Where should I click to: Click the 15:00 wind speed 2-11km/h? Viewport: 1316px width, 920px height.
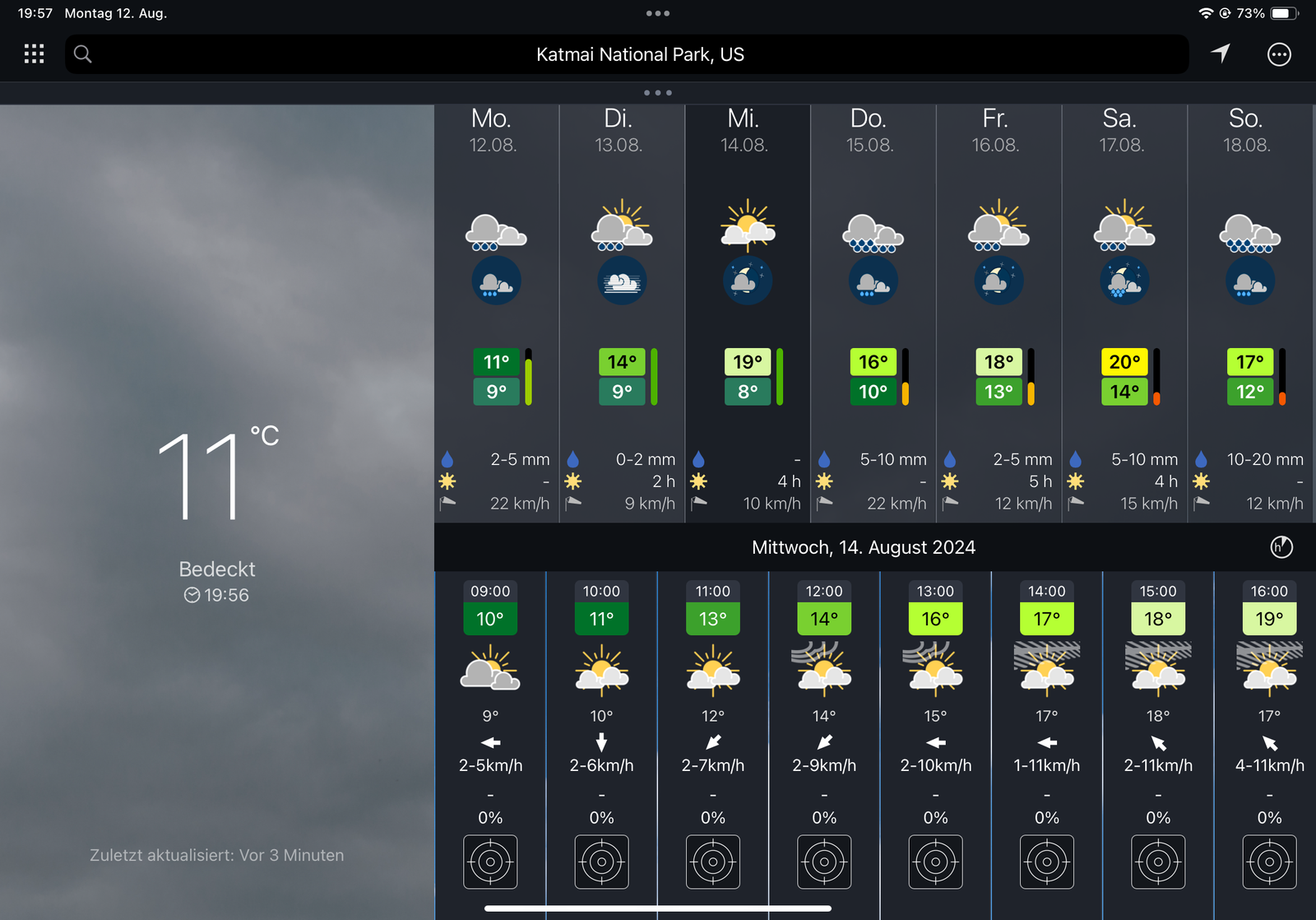pos(1158,765)
